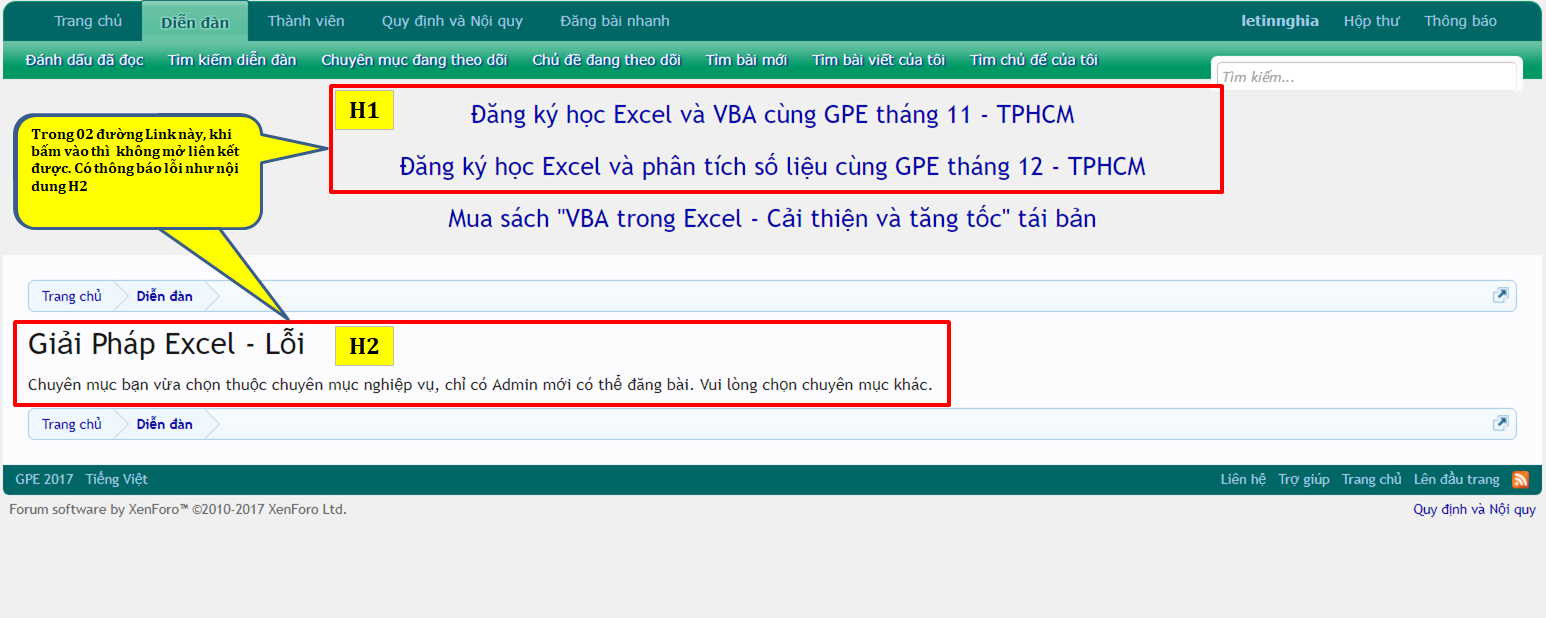Click Trang chủ in upper breadcrumb

[x=72, y=296]
